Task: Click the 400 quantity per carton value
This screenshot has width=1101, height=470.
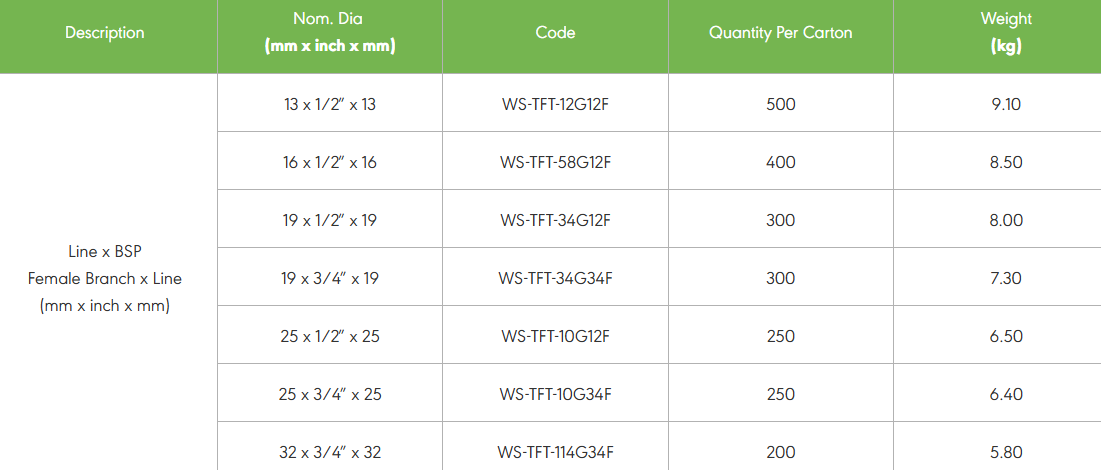Action: (781, 162)
